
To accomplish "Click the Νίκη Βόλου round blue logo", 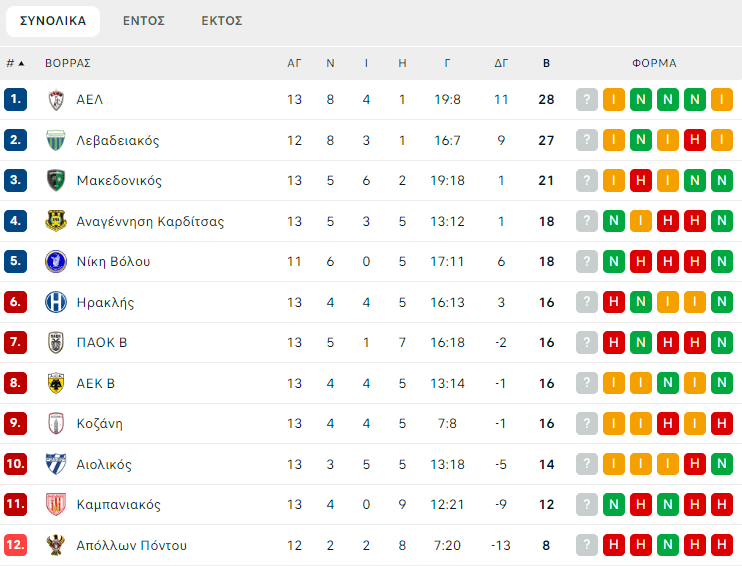I will pyautogui.click(x=56, y=262).
